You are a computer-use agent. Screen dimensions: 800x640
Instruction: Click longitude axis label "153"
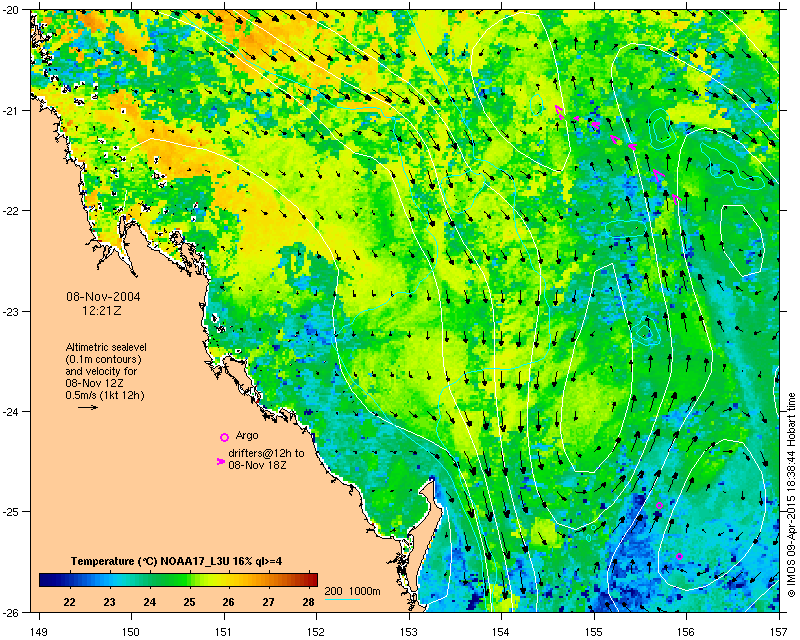pyautogui.click(x=409, y=632)
